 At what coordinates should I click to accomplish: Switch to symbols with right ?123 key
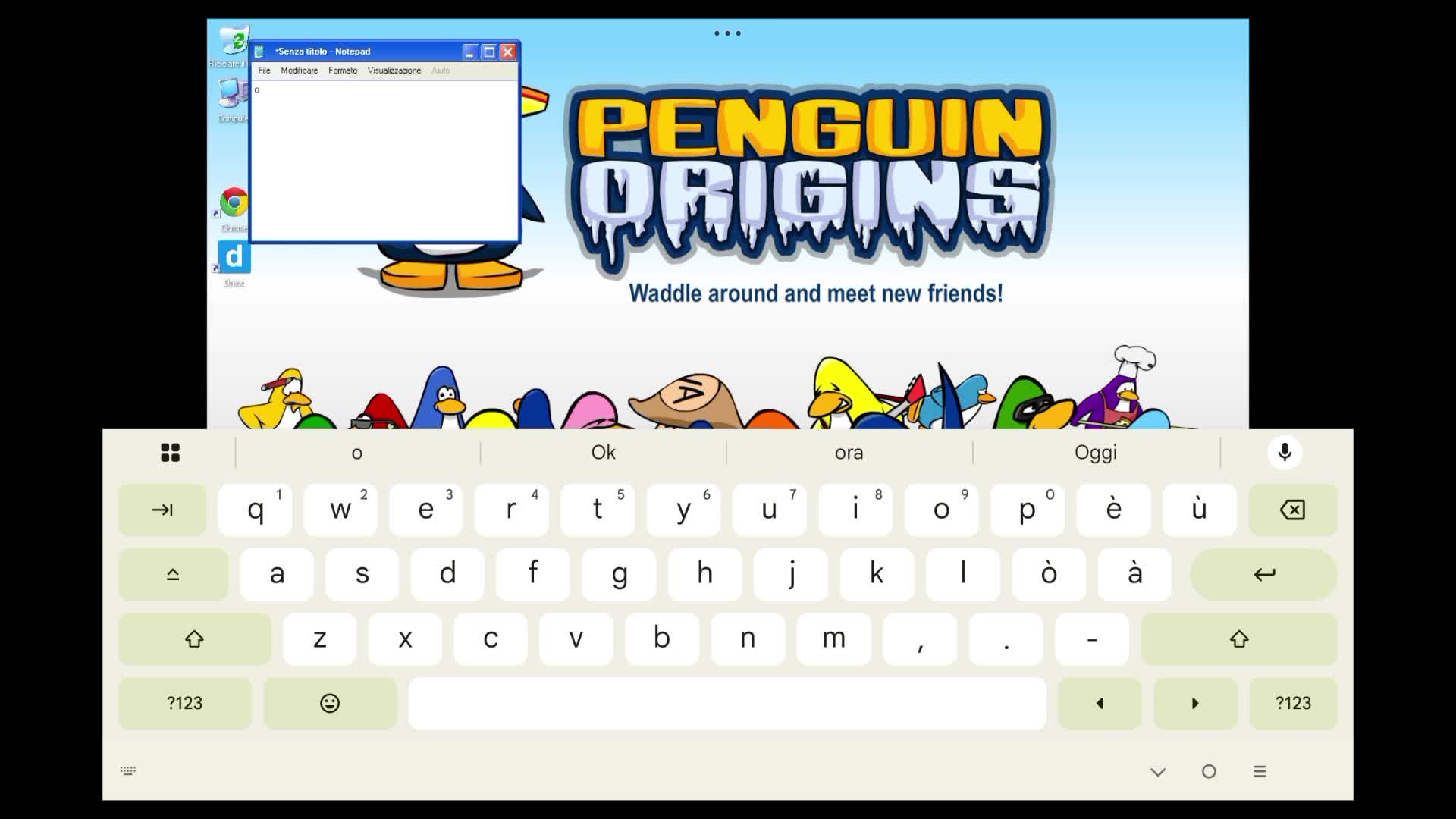[1293, 703]
